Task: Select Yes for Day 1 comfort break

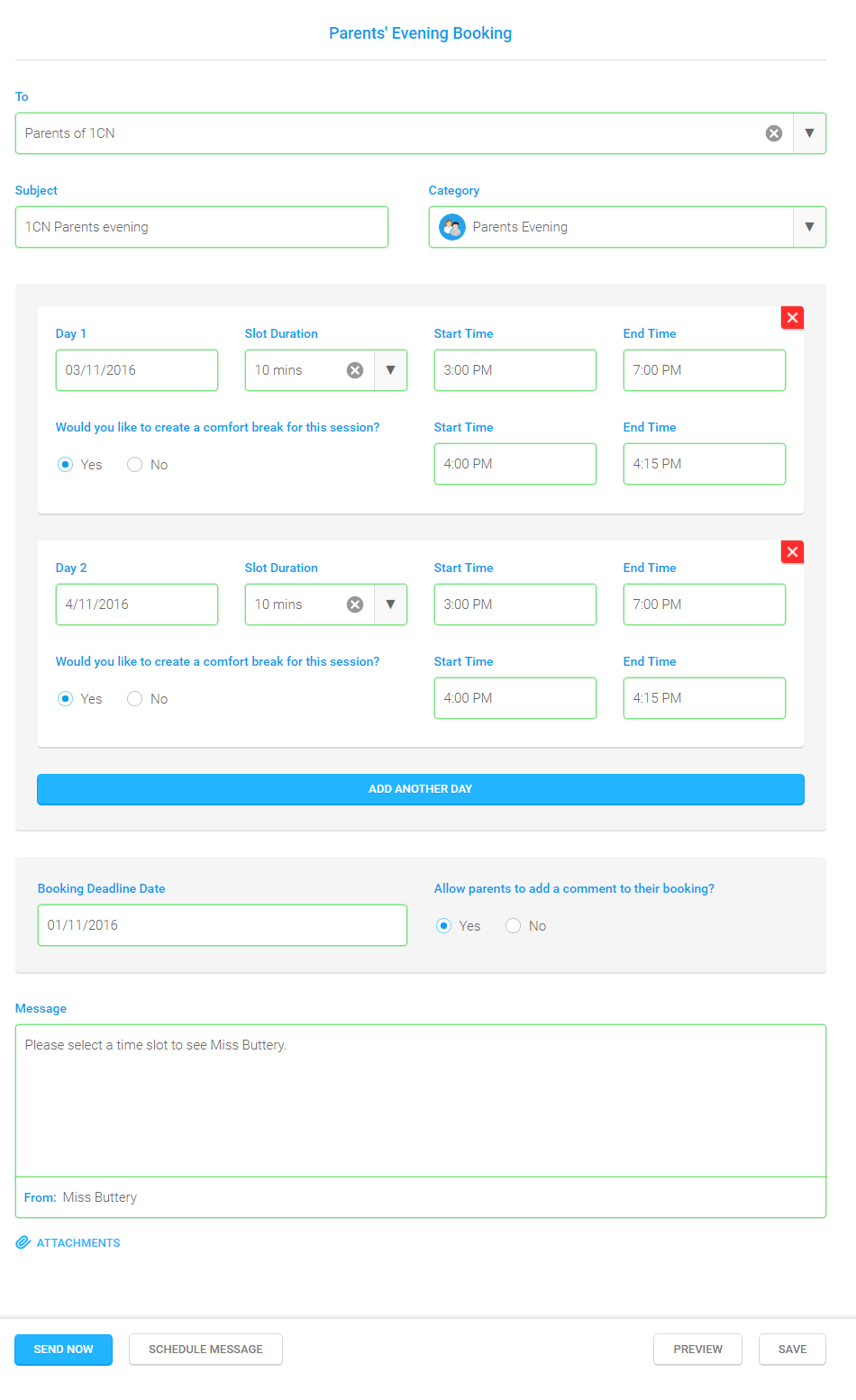Action: click(65, 464)
